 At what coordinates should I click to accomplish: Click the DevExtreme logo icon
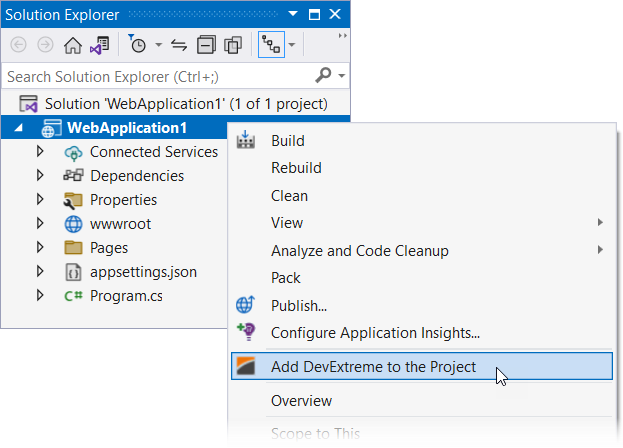pos(246,366)
